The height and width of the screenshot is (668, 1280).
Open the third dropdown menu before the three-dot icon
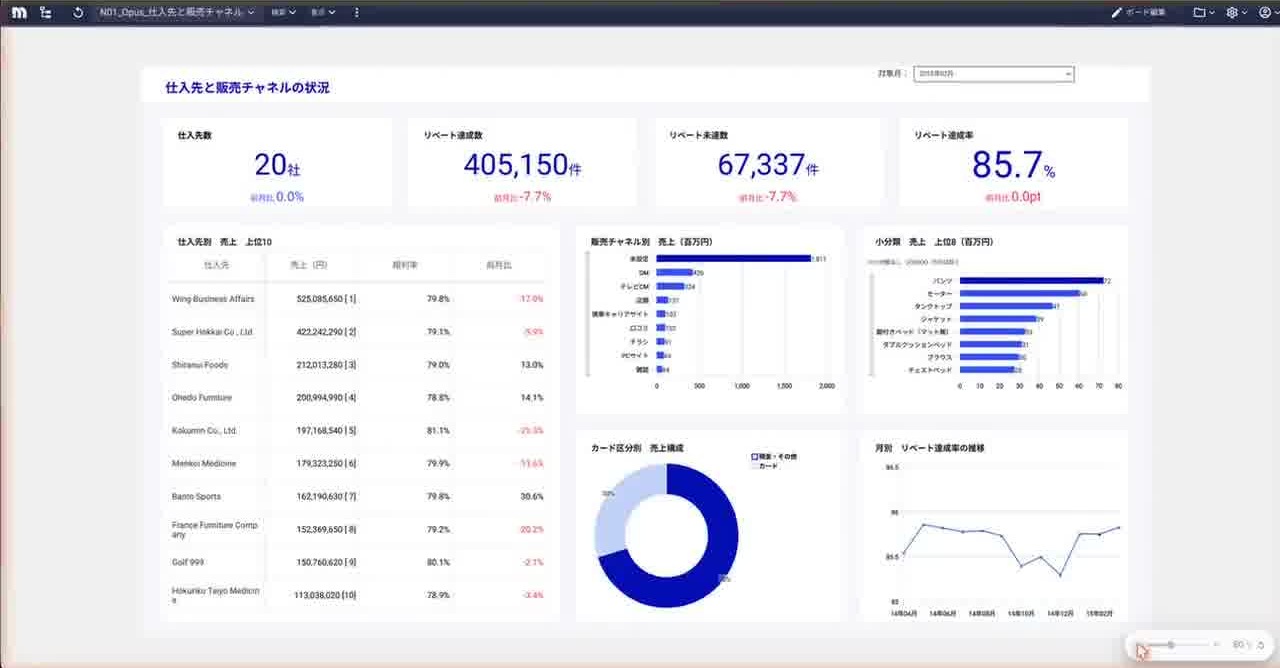pyautogui.click(x=322, y=13)
